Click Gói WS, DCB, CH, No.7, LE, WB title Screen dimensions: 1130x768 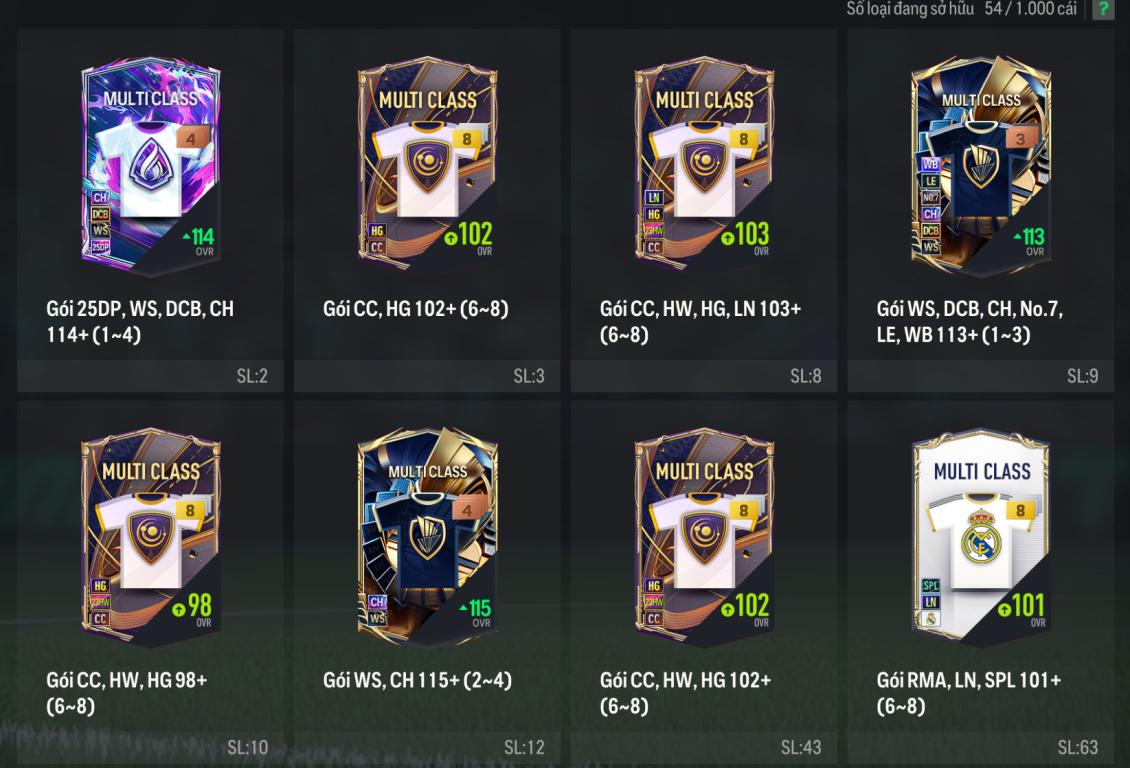pos(969,321)
